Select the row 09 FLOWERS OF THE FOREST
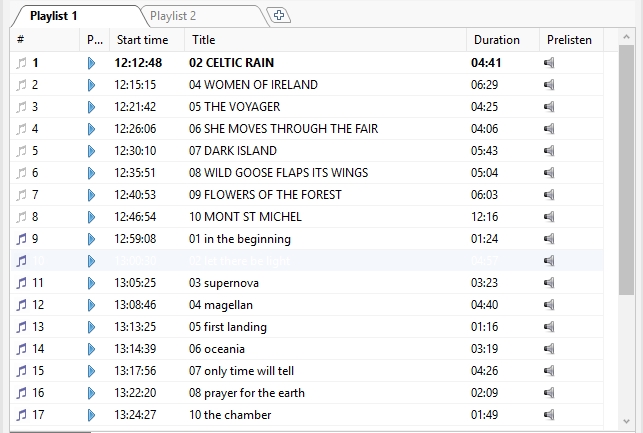 [265, 195]
